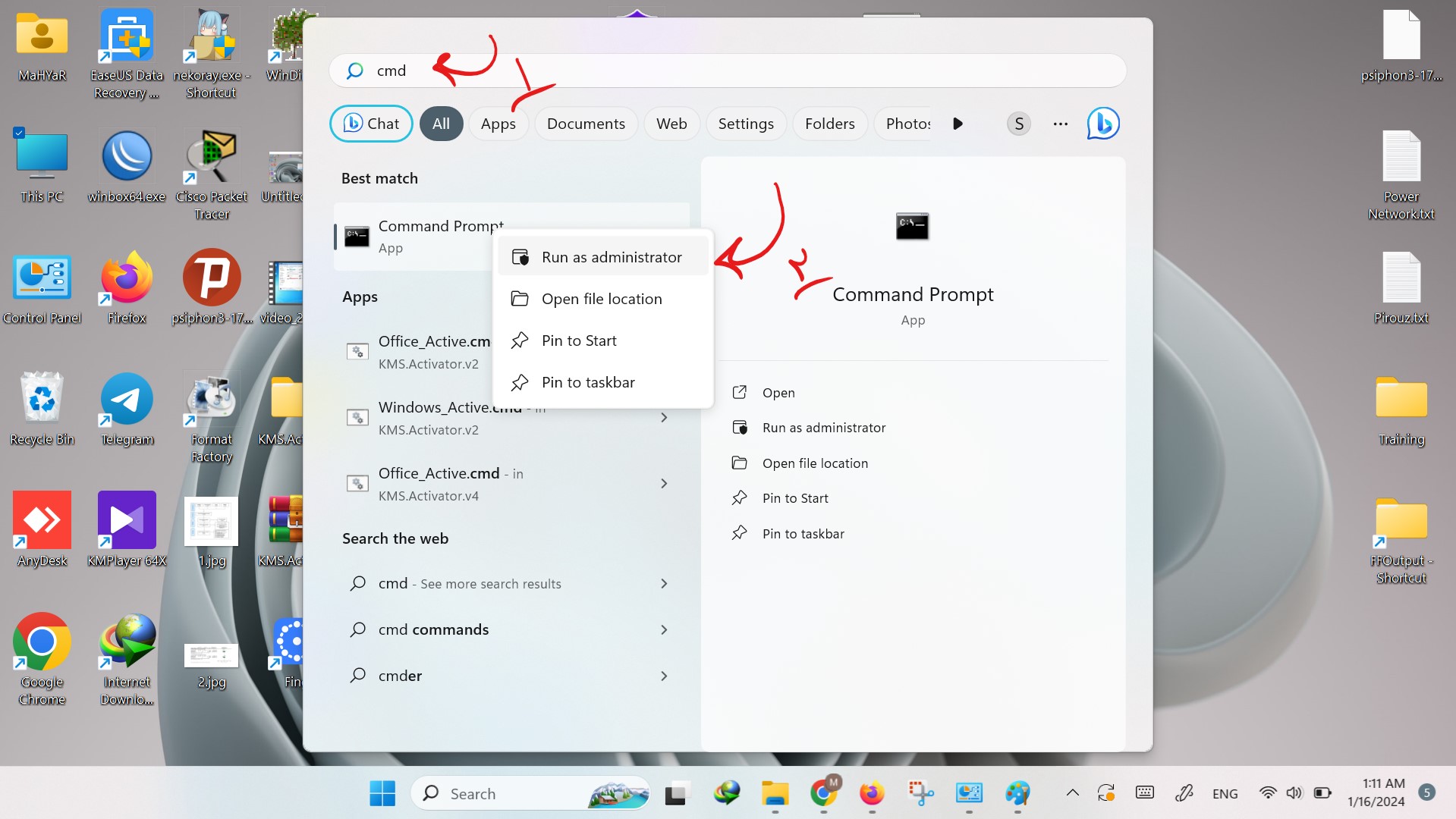Image resolution: width=1456 pixels, height=819 pixels.
Task: Open Internet Download Manager shortcut
Action: 127,658
